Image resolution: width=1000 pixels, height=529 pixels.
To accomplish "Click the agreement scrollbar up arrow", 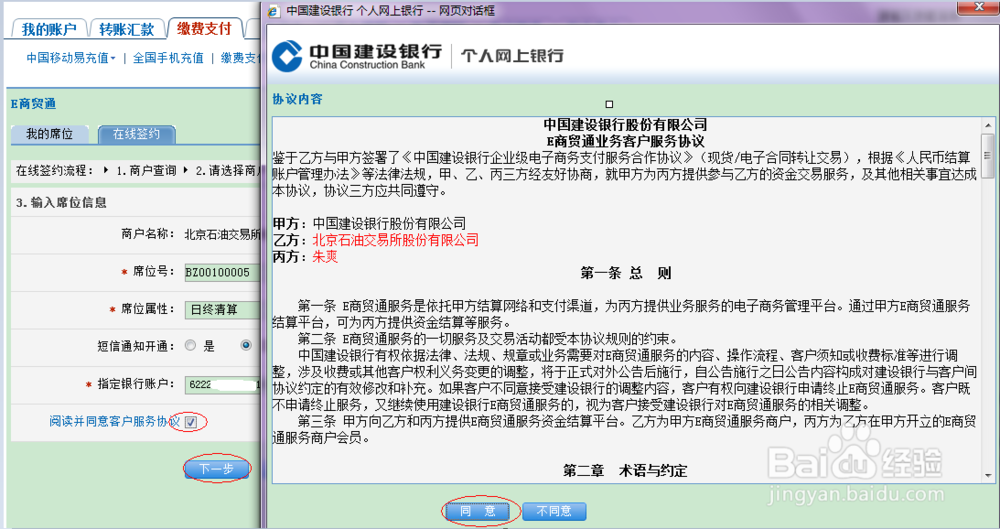I will click(988, 124).
